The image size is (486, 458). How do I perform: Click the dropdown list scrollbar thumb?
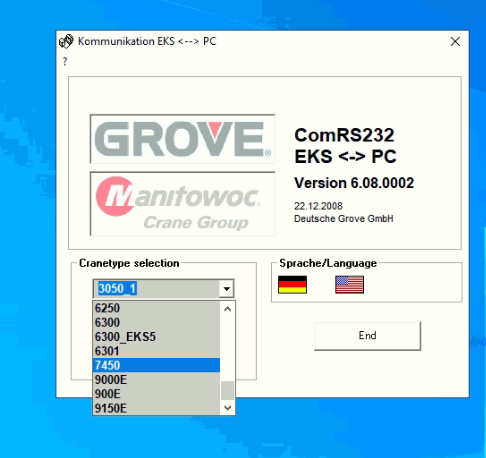click(x=228, y=390)
